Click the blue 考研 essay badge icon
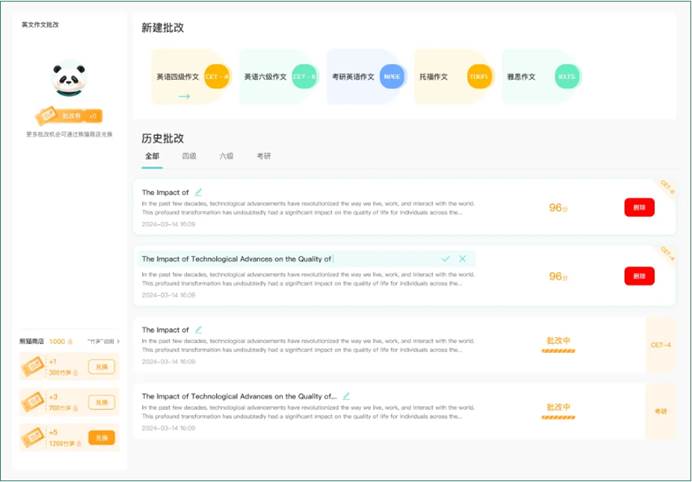This screenshot has width=692, height=482. tap(392, 76)
